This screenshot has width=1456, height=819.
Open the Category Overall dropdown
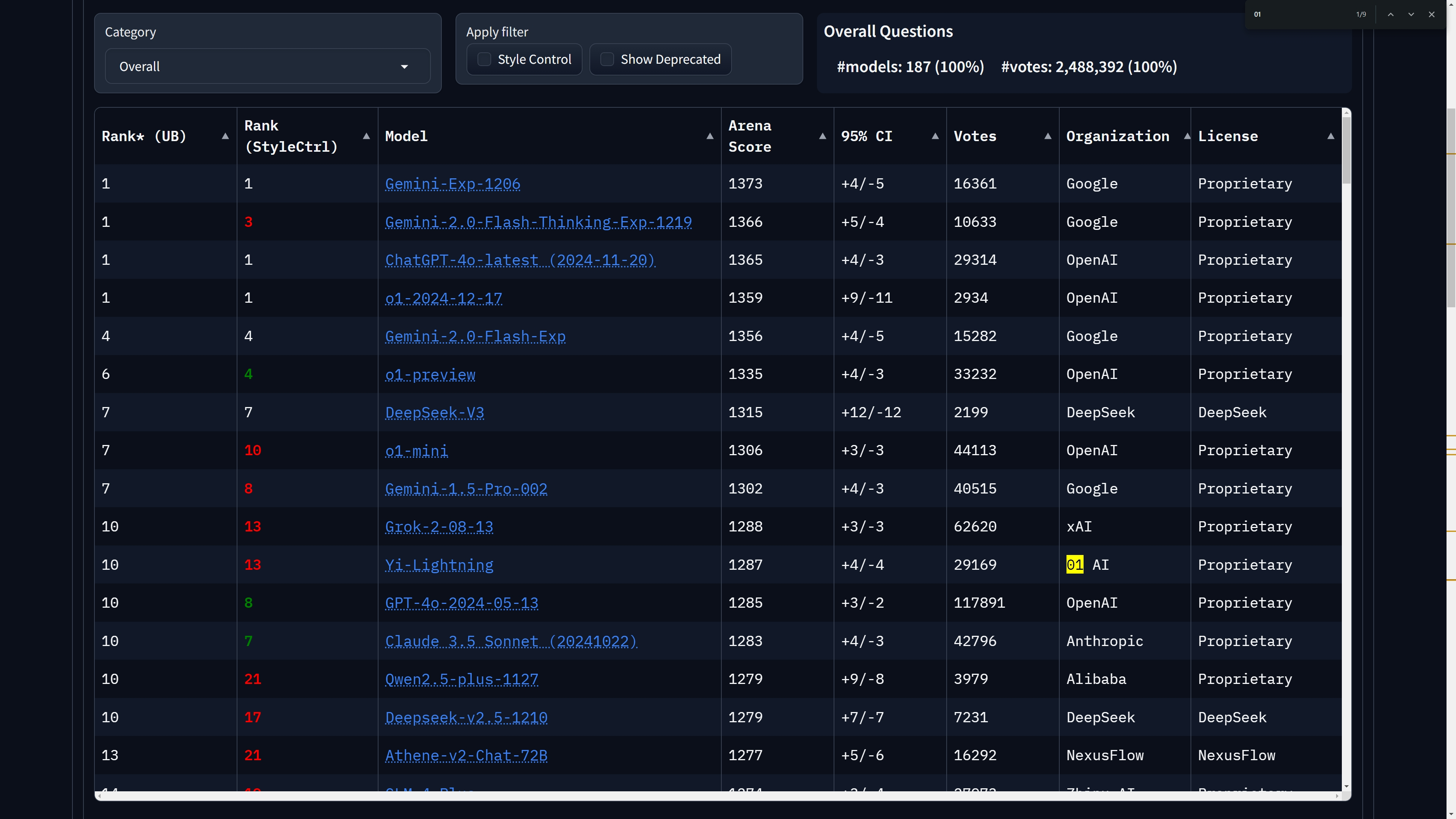(x=267, y=67)
